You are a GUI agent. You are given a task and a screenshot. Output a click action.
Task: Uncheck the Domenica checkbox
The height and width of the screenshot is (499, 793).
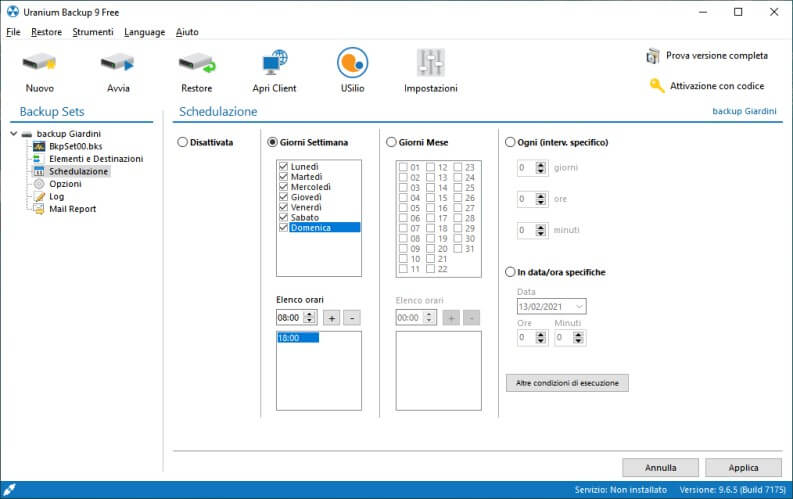coord(284,228)
